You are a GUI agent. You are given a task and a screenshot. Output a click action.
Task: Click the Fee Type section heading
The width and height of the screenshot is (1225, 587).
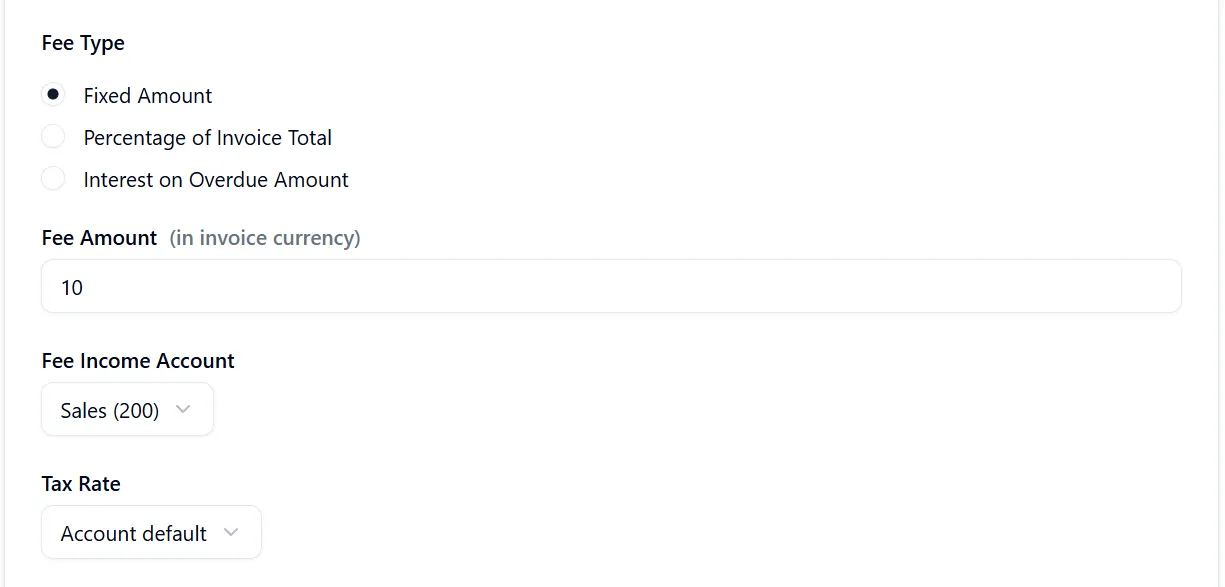83,43
